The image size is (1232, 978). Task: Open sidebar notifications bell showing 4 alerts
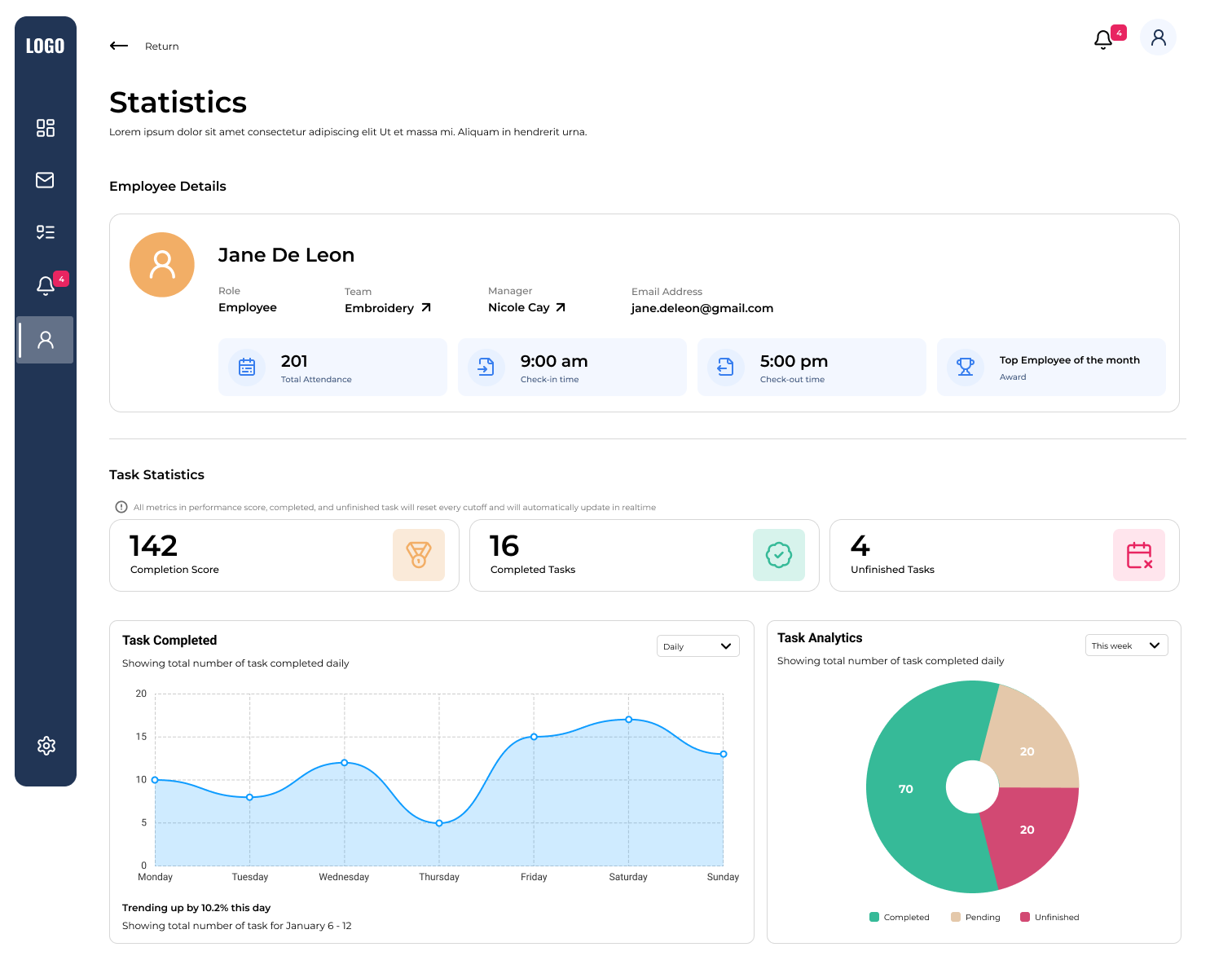pos(46,284)
